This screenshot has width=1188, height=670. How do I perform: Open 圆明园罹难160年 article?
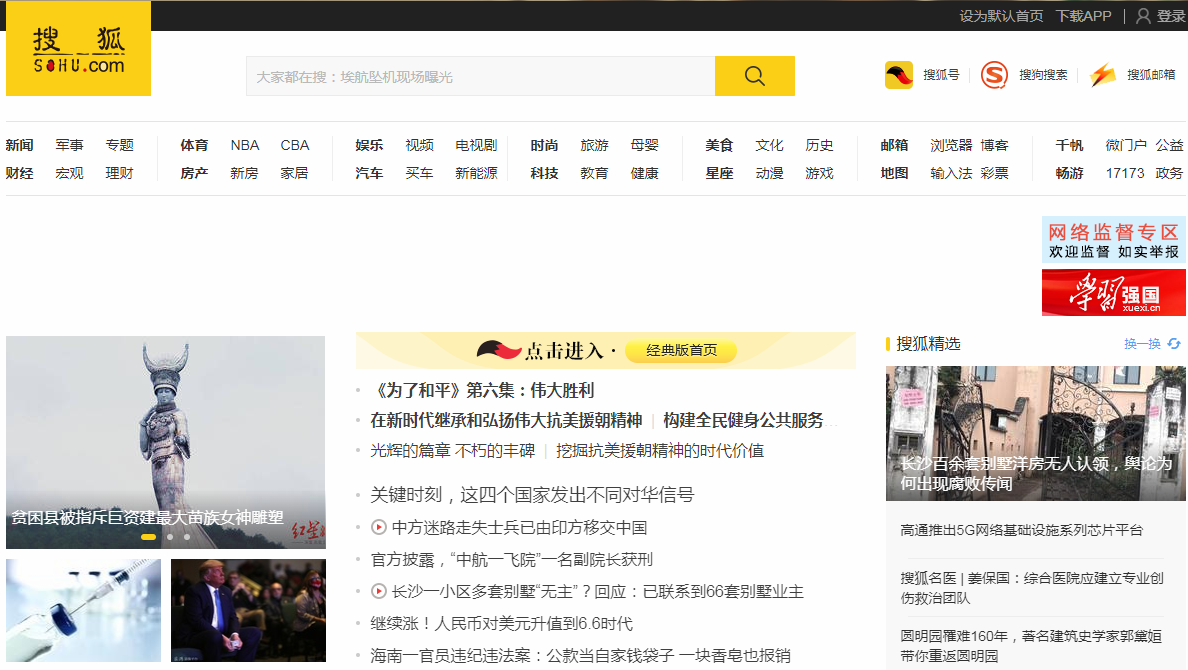1031,646
